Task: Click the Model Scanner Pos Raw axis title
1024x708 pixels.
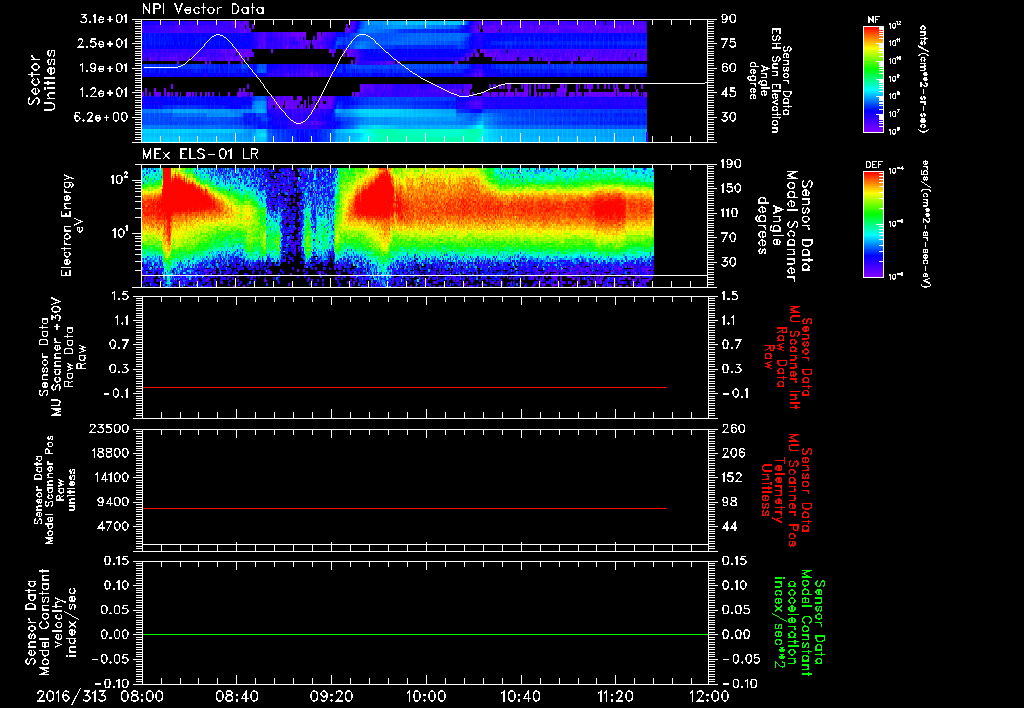Action: [x=55, y=490]
